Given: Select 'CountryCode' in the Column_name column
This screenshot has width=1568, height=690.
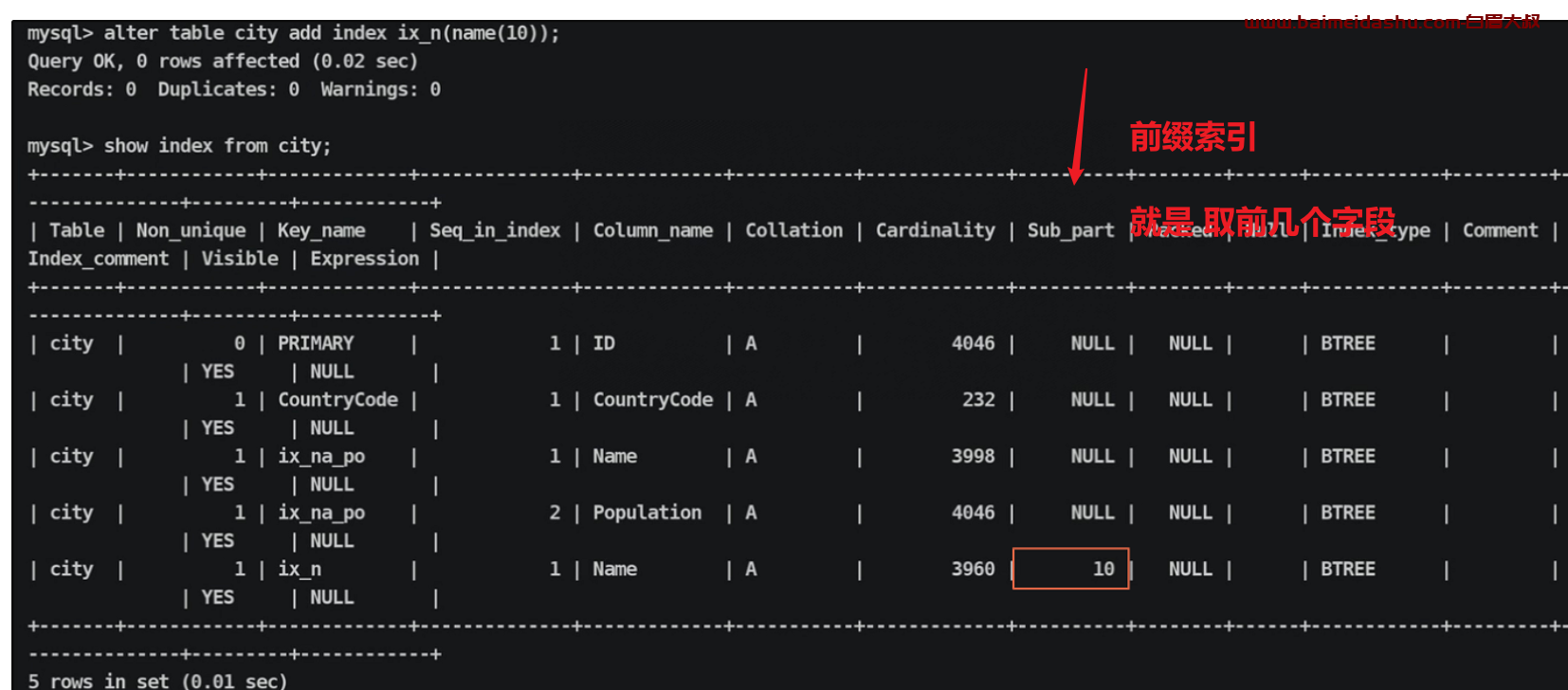Looking at the screenshot, I should click(653, 400).
